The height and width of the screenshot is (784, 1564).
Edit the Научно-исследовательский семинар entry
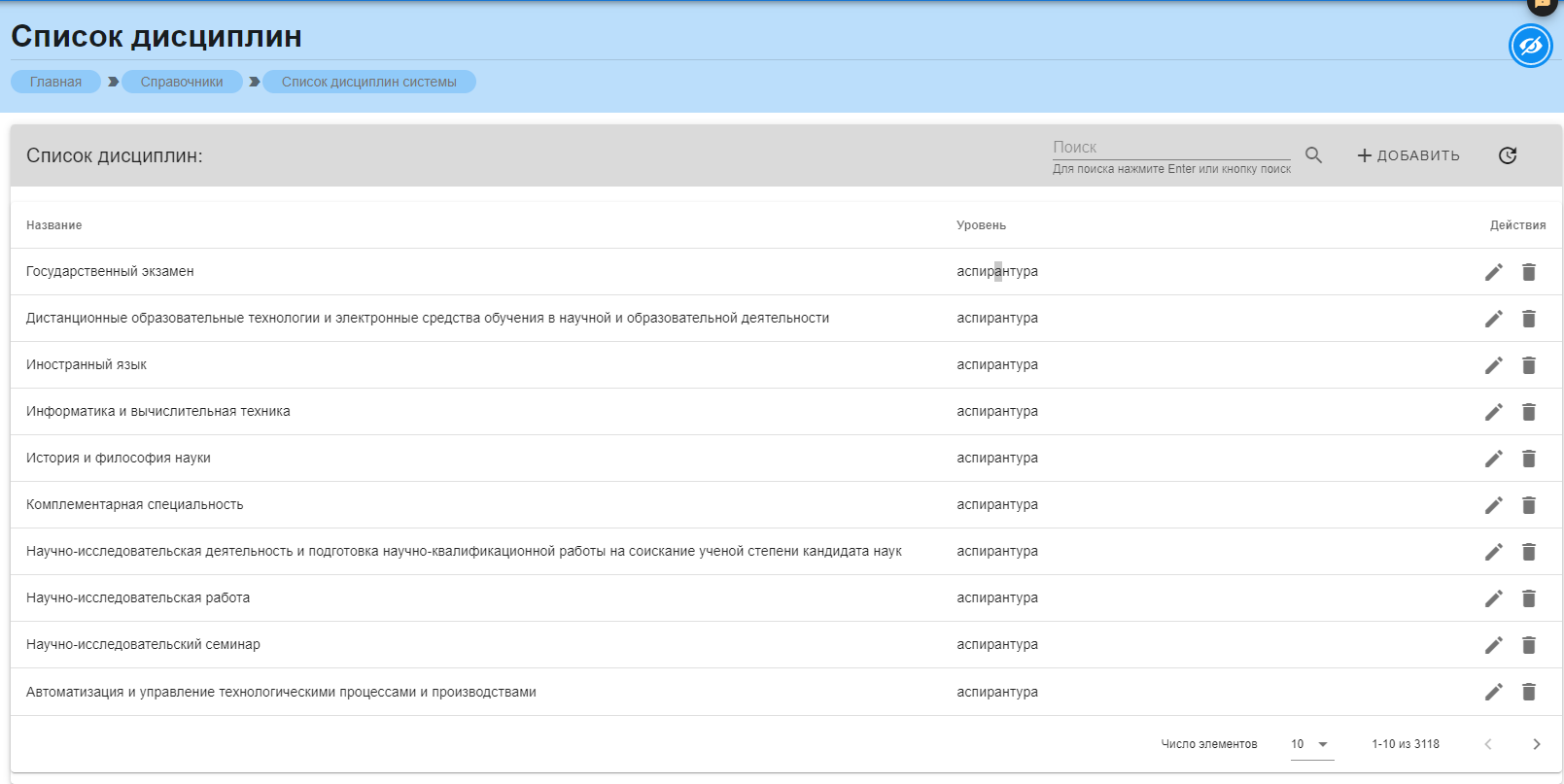tap(1494, 645)
